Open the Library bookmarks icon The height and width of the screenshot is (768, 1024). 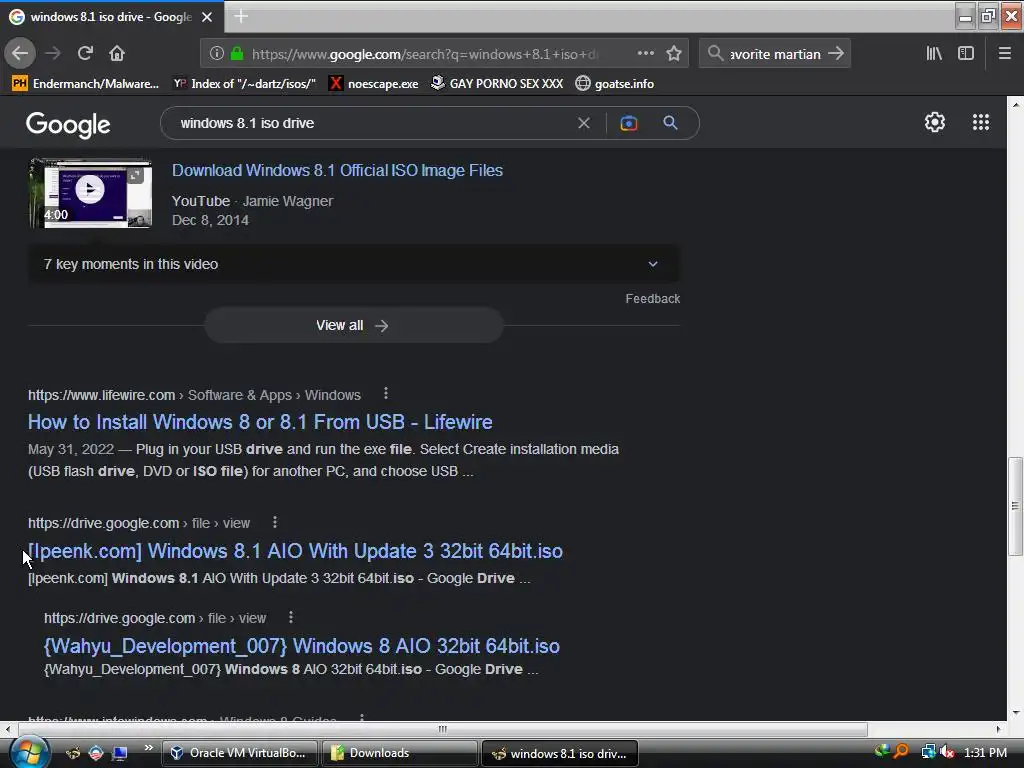pos(934,54)
